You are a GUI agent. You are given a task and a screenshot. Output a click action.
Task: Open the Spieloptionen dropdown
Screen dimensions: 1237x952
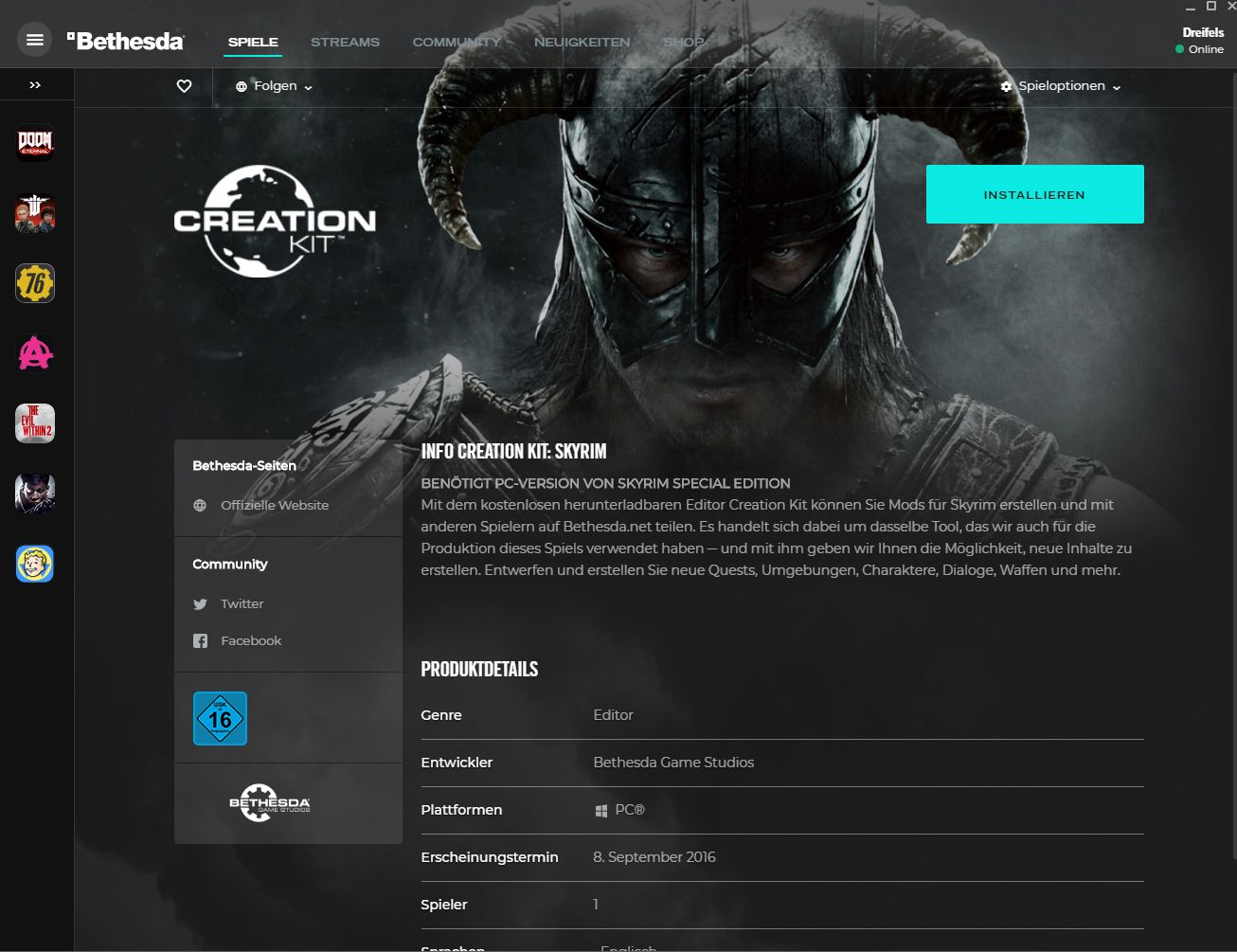pyautogui.click(x=1061, y=86)
